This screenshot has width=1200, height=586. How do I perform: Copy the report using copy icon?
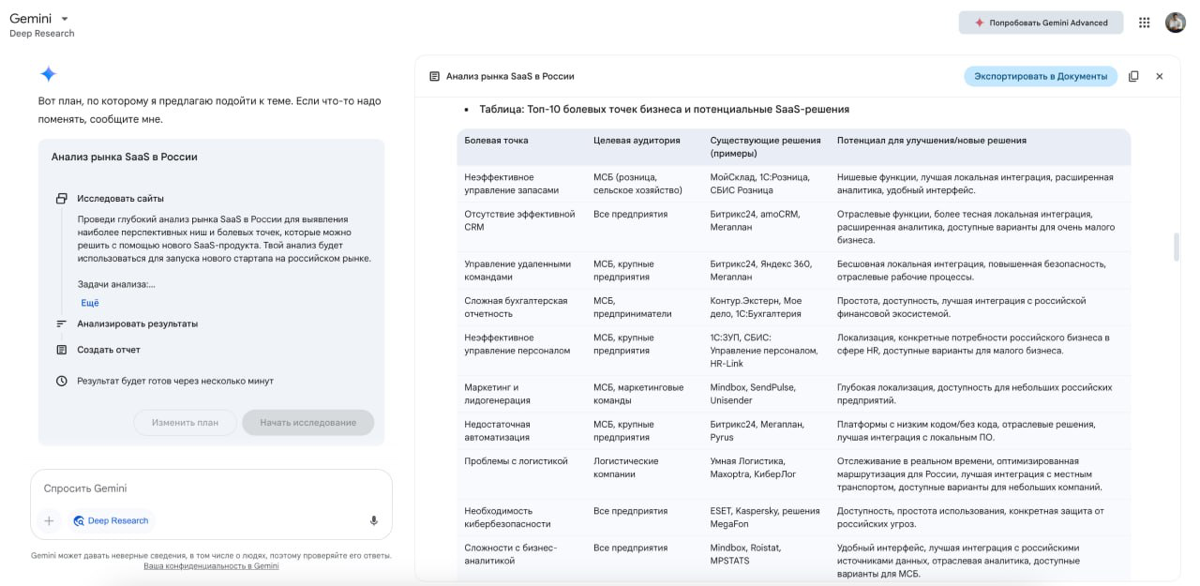coord(1133,76)
